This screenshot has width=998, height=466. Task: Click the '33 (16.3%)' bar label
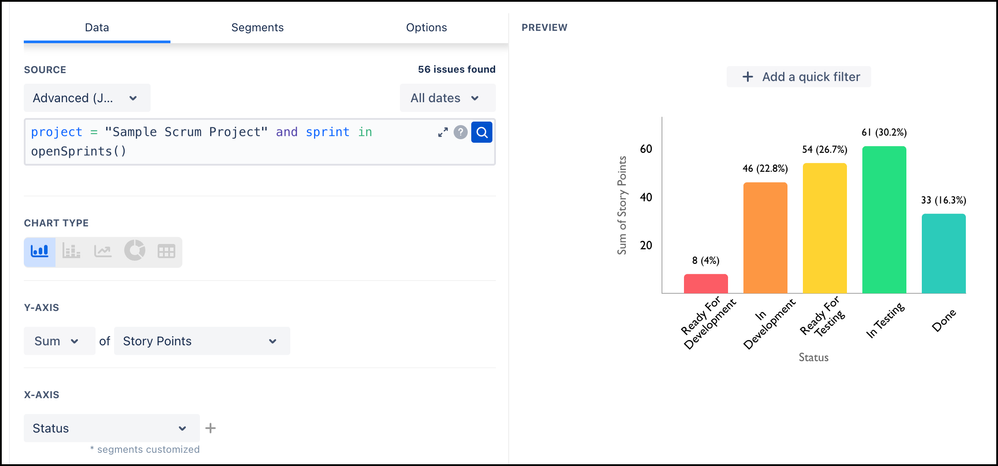coord(943,200)
